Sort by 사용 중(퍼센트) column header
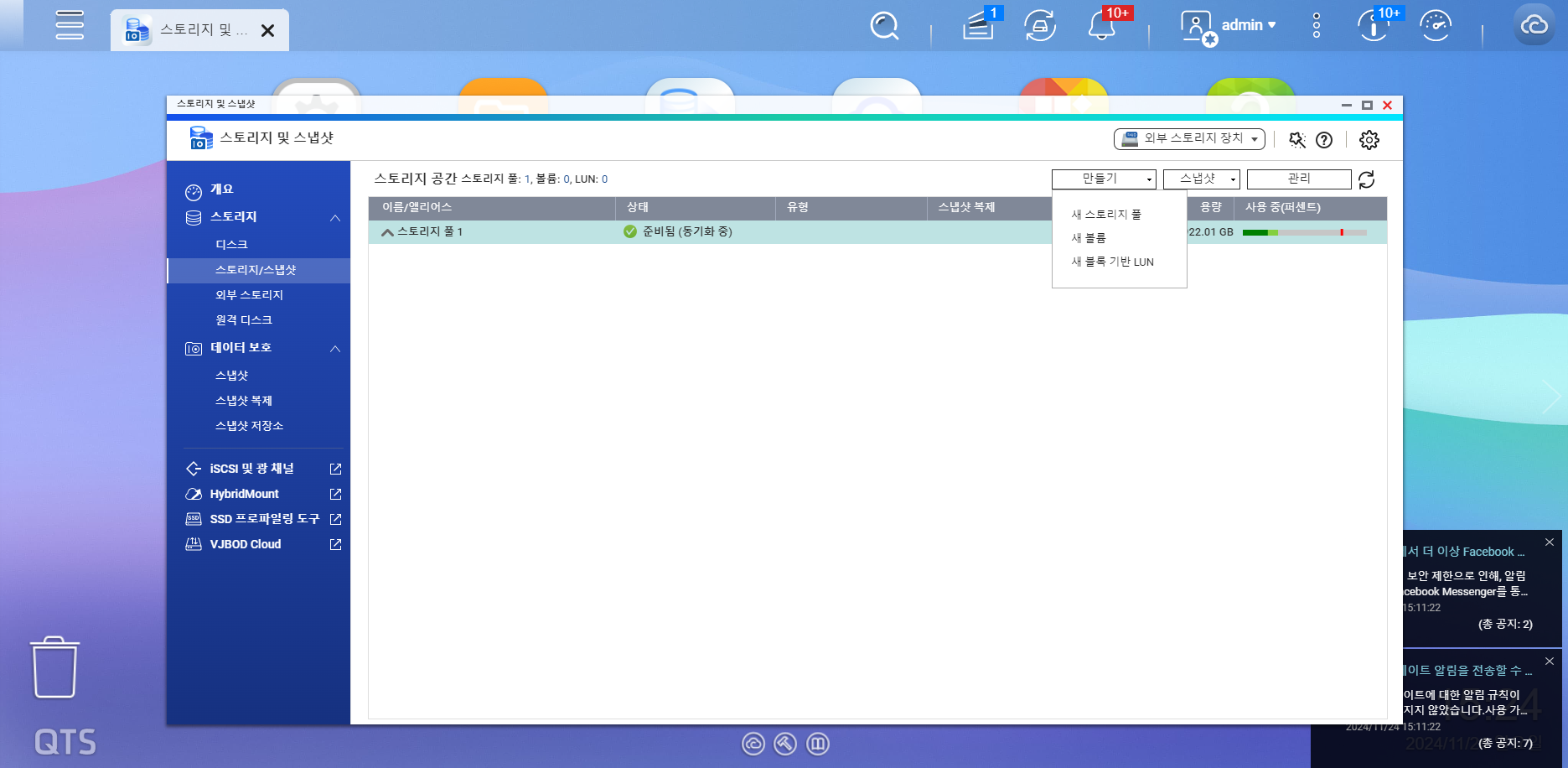This screenshot has width=1568, height=768. (x=1310, y=207)
